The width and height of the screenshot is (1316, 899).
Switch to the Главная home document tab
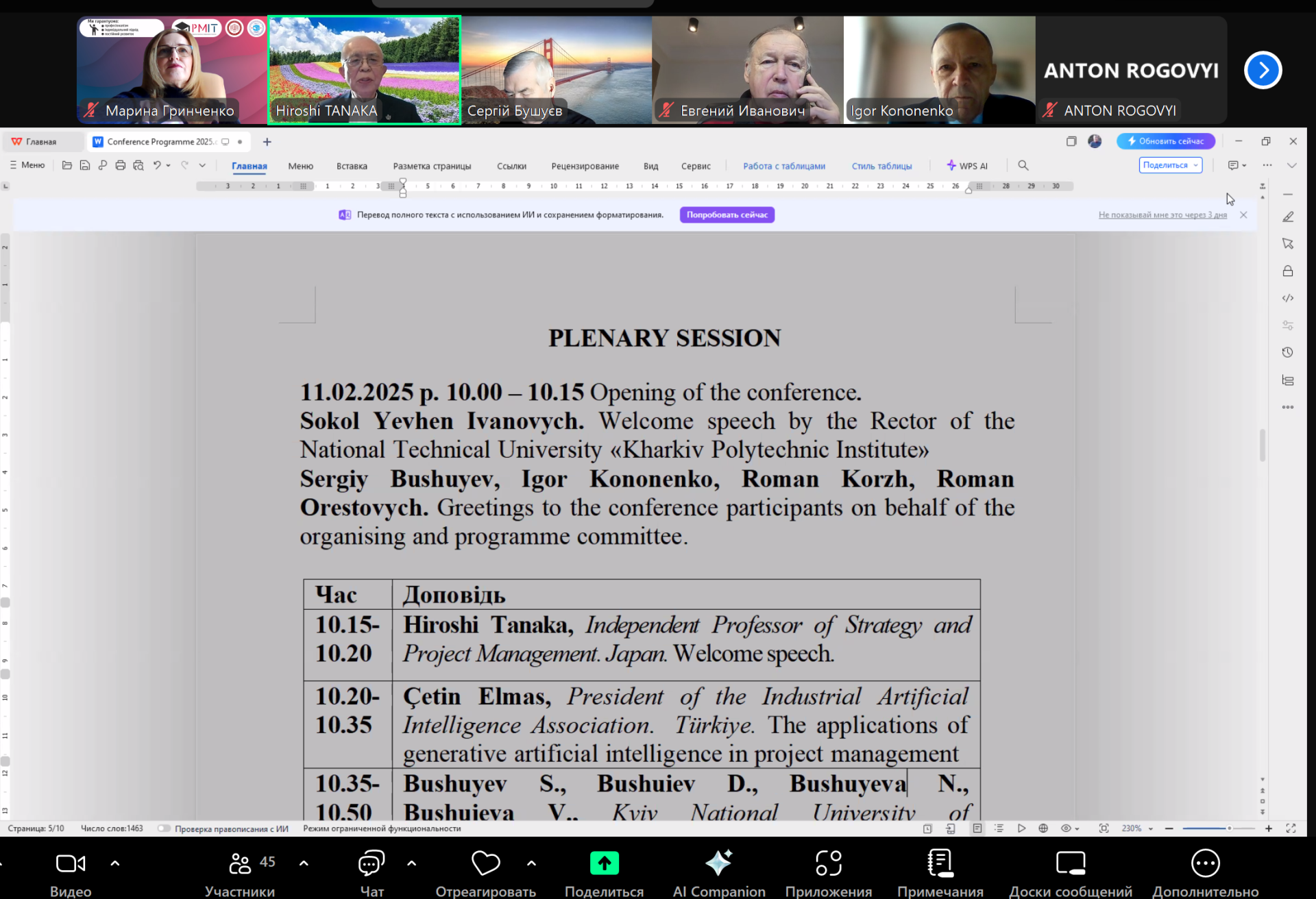pyautogui.click(x=42, y=142)
